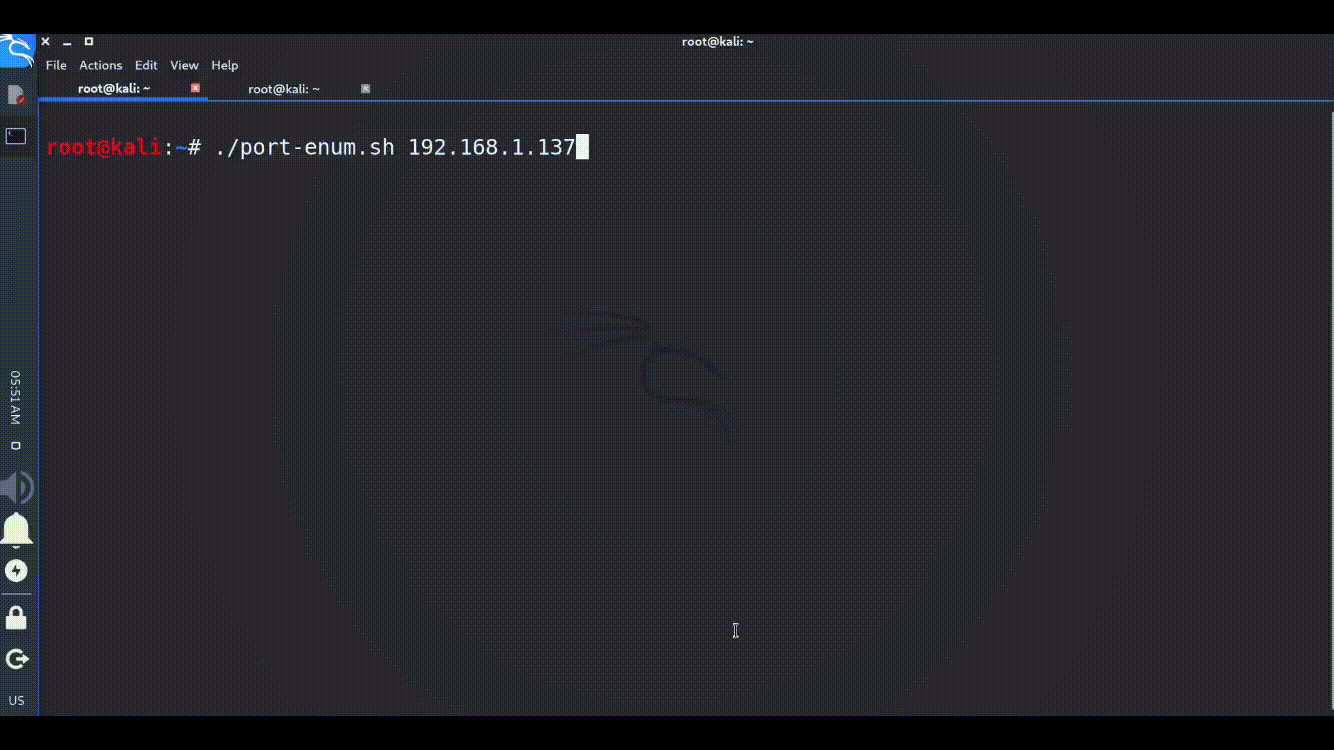Image resolution: width=1334 pixels, height=750 pixels.
Task: Launch the document icon in the panel
Action: pyautogui.click(x=16, y=95)
